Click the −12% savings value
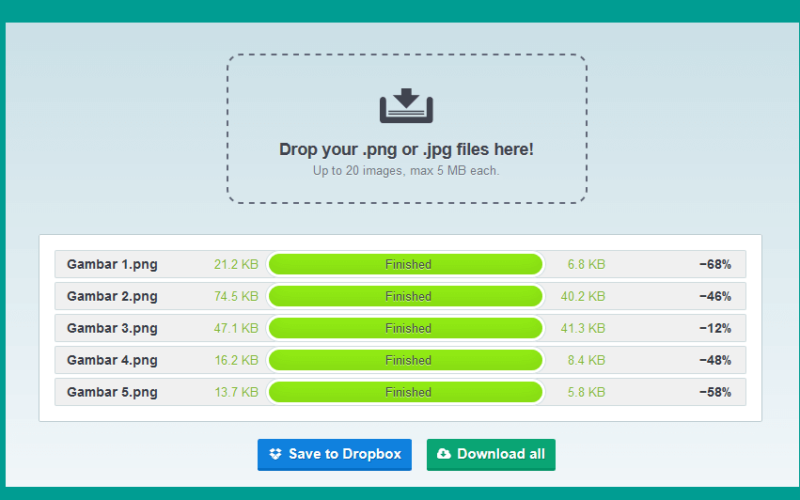 pyautogui.click(x=715, y=328)
